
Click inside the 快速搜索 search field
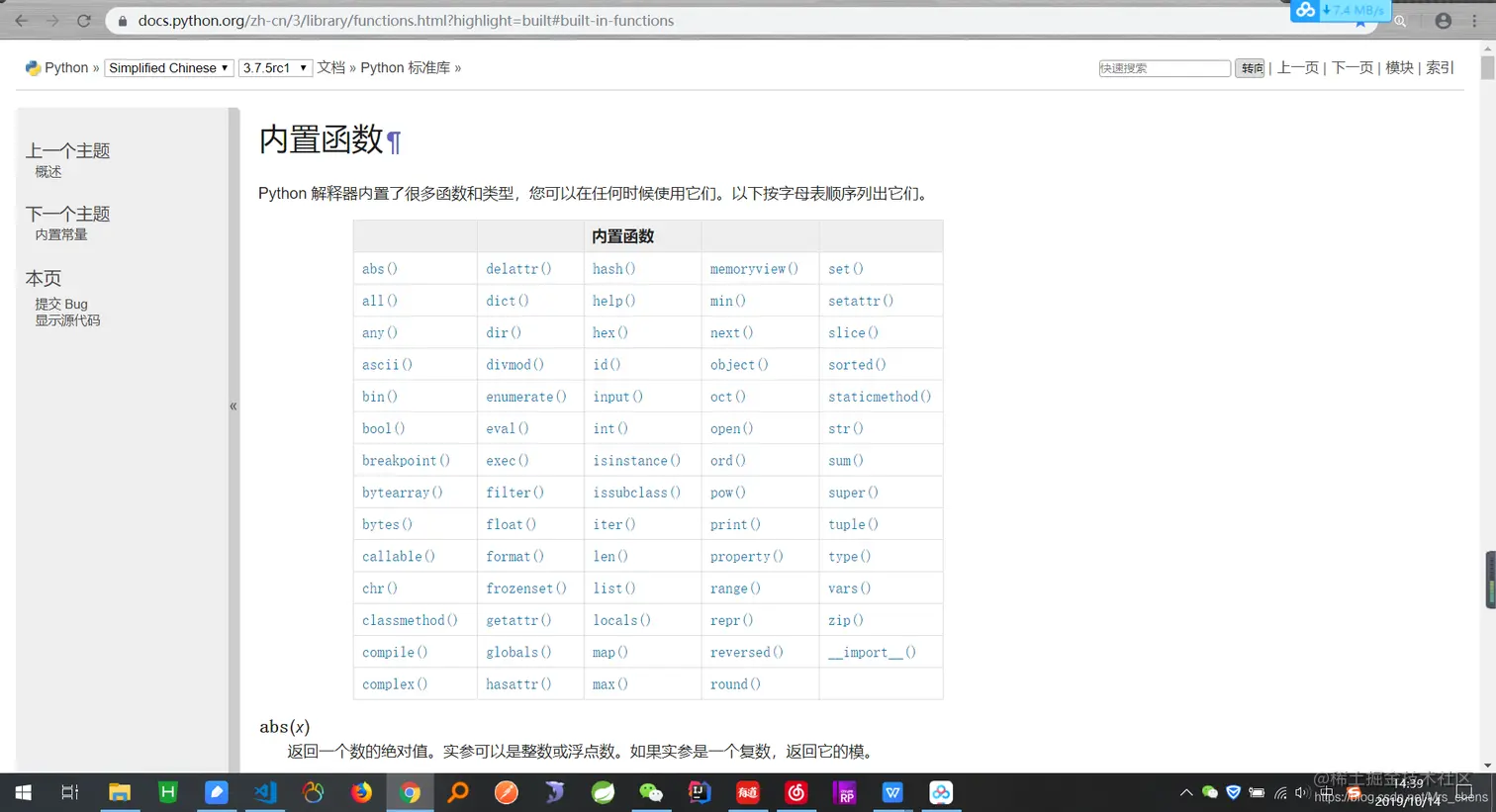point(1164,67)
